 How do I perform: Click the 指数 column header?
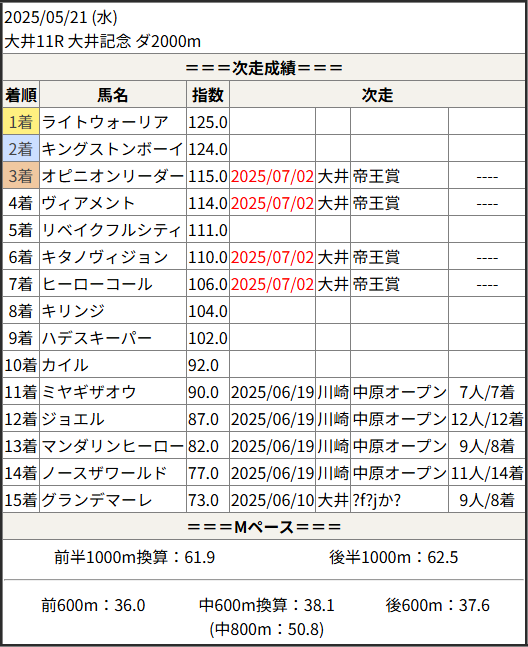[x=208, y=95]
